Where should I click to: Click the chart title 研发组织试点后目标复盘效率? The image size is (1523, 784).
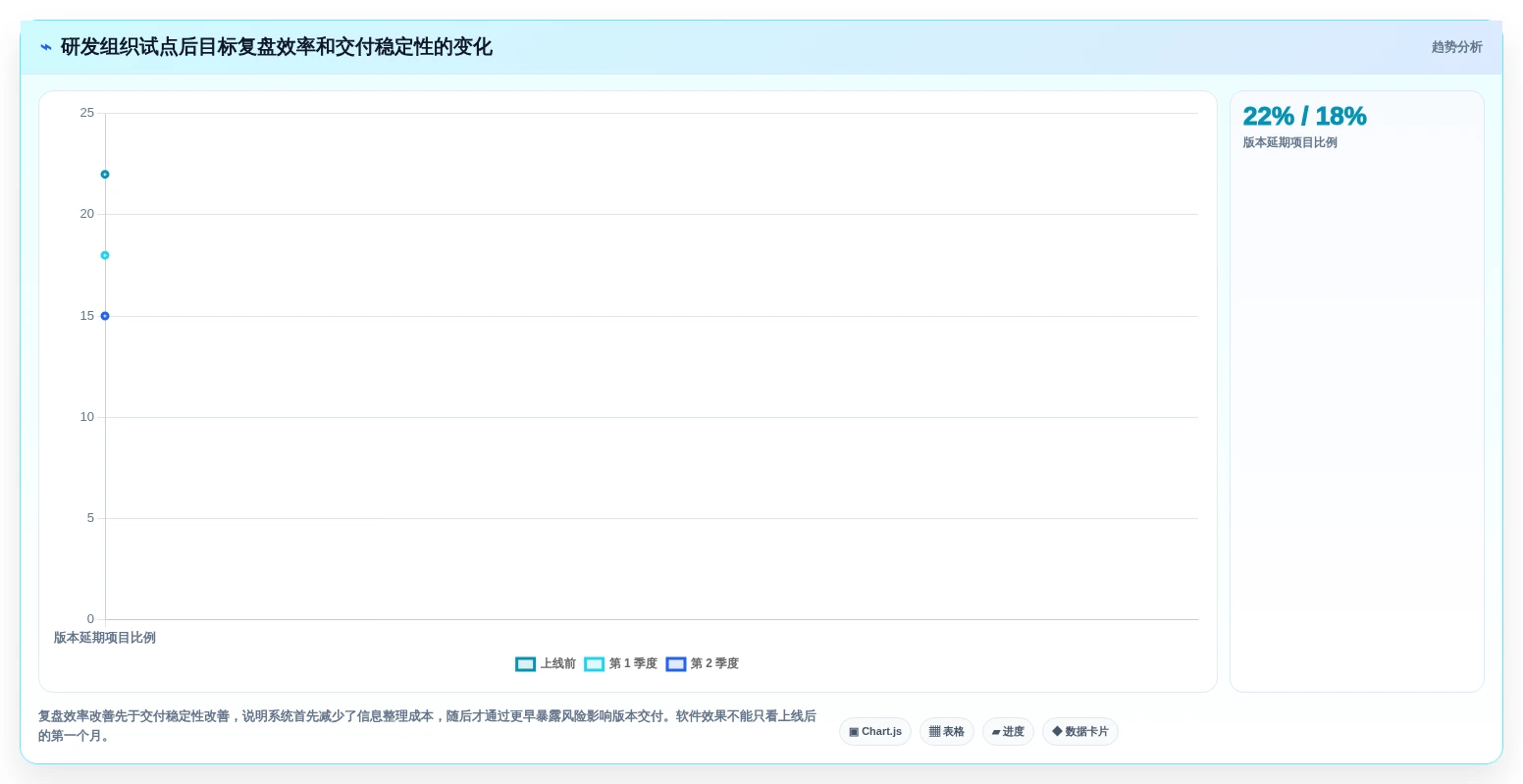pos(277,47)
